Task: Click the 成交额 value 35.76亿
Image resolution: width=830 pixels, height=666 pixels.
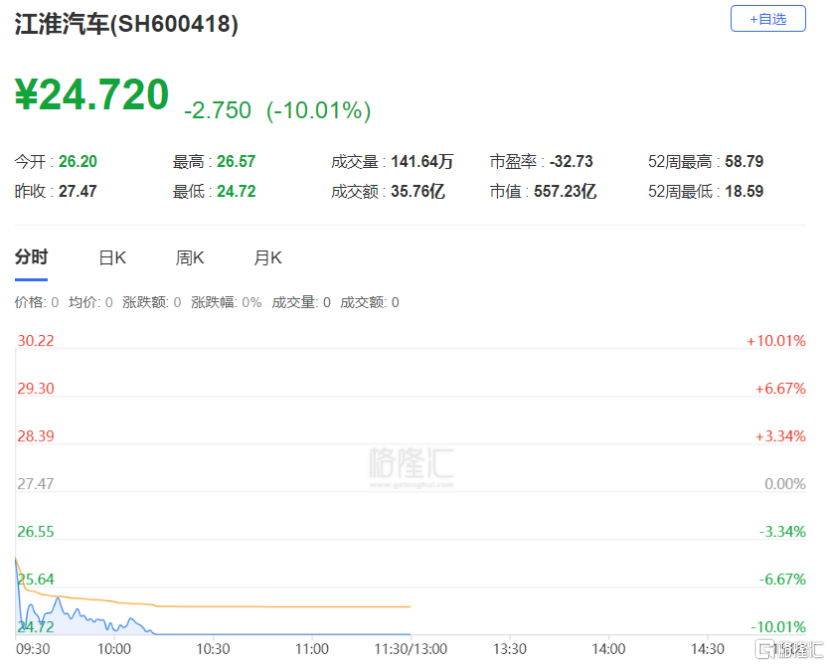Action: tap(418, 191)
